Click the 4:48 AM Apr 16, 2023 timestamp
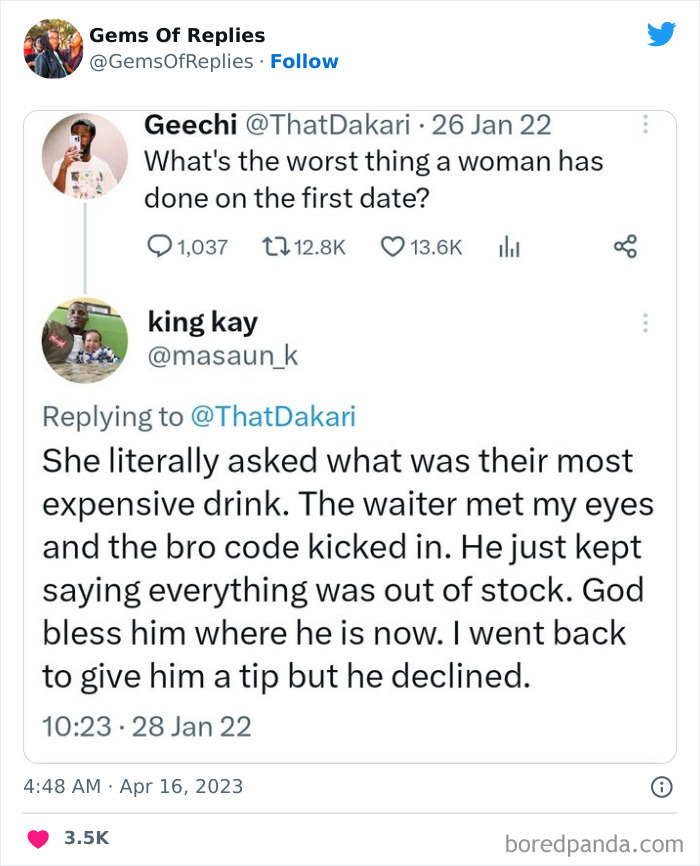This screenshot has height=866, width=700. (132, 786)
